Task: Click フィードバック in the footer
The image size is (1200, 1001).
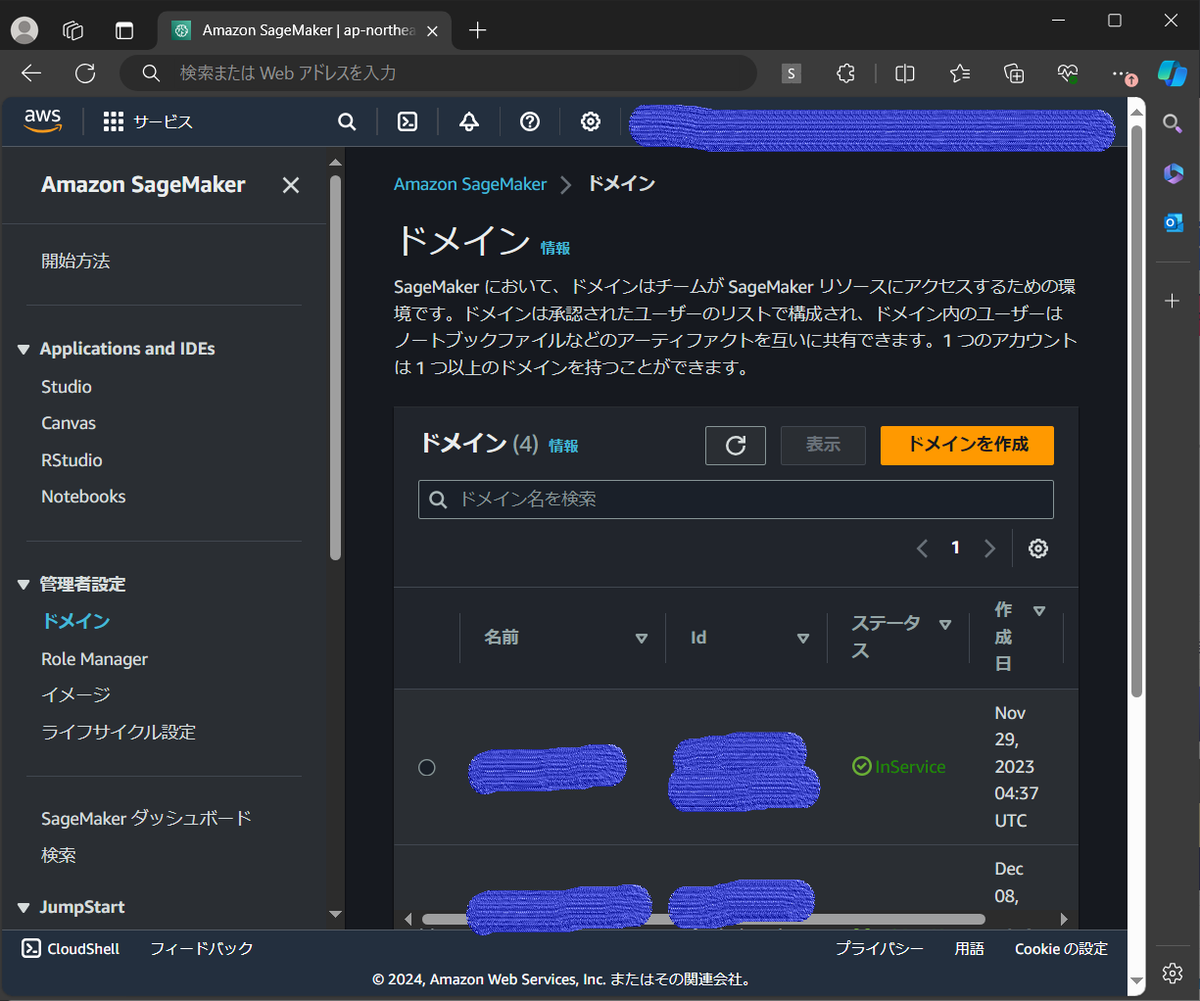Action: (201, 948)
